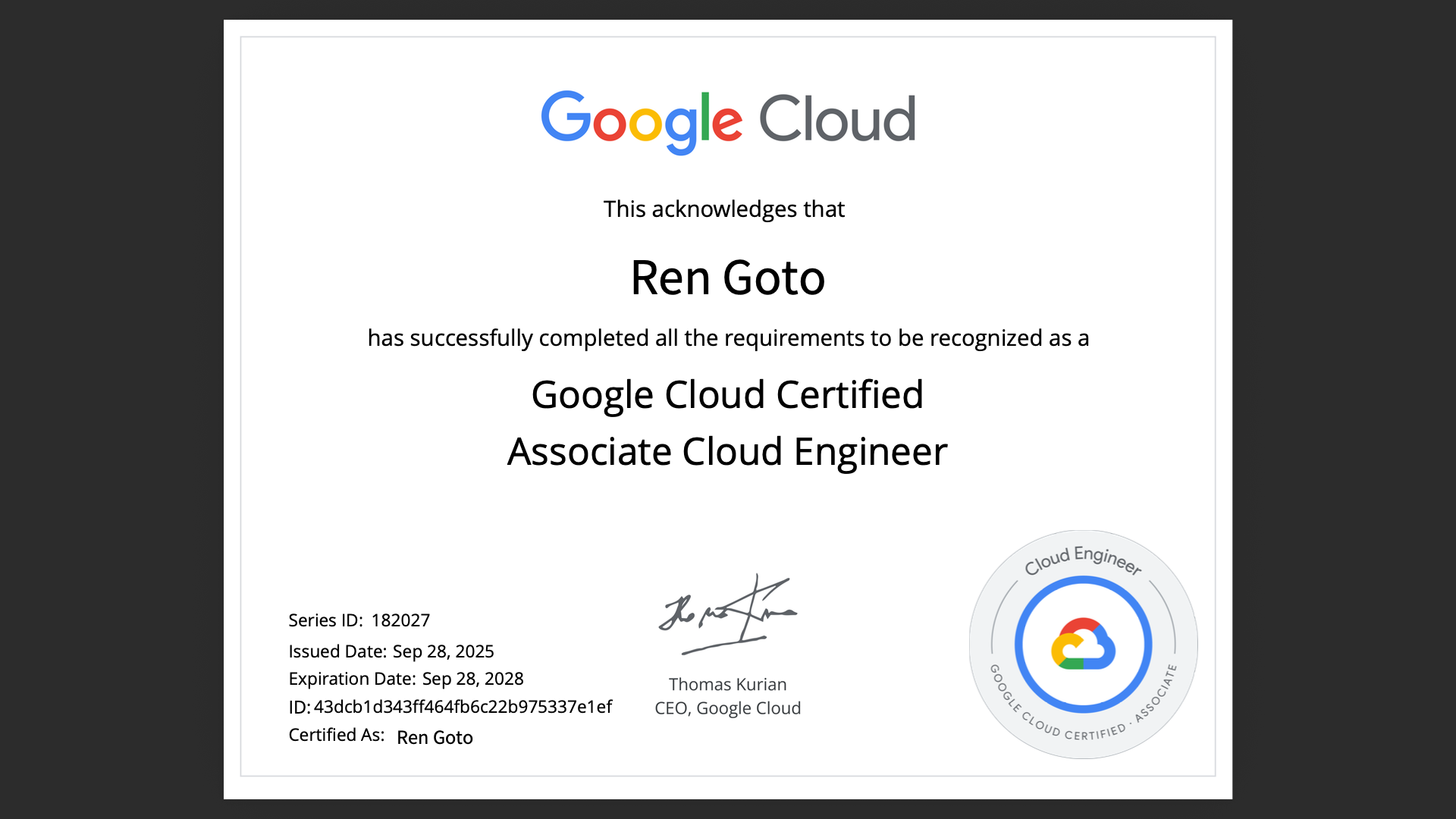Click the Issued Date Sep 28, 2025
Image resolution: width=1456 pixels, height=819 pixels.
point(443,651)
